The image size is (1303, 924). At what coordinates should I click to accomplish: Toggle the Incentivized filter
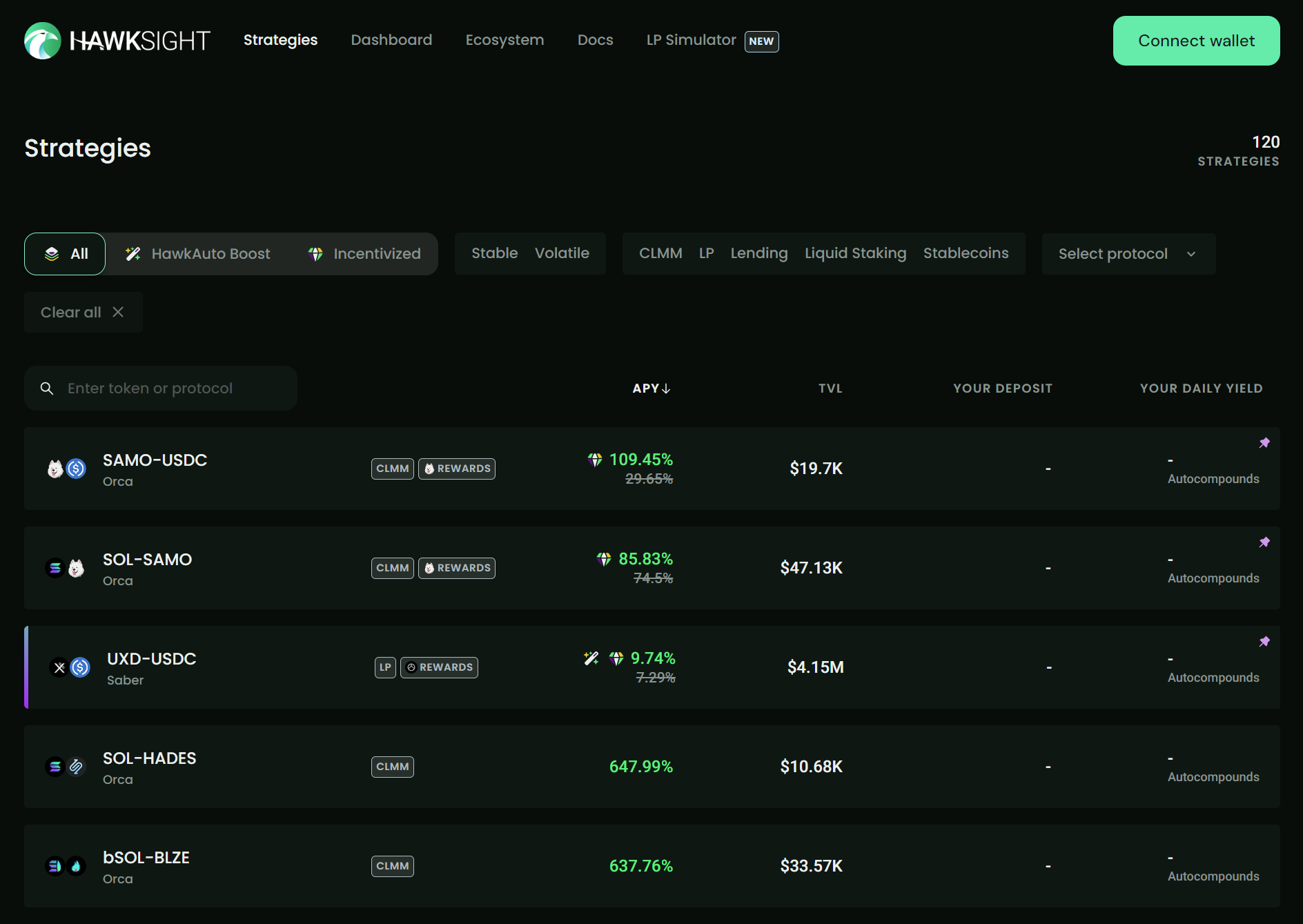point(364,254)
